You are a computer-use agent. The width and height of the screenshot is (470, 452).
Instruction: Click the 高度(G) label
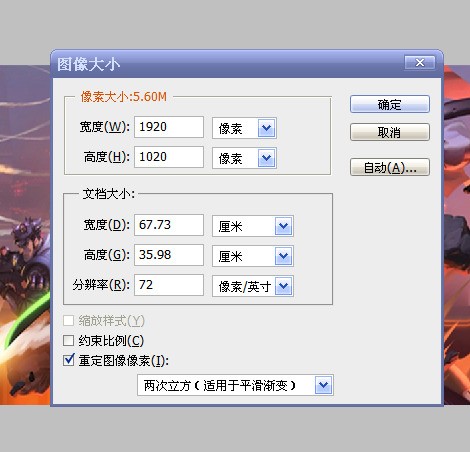(107, 255)
